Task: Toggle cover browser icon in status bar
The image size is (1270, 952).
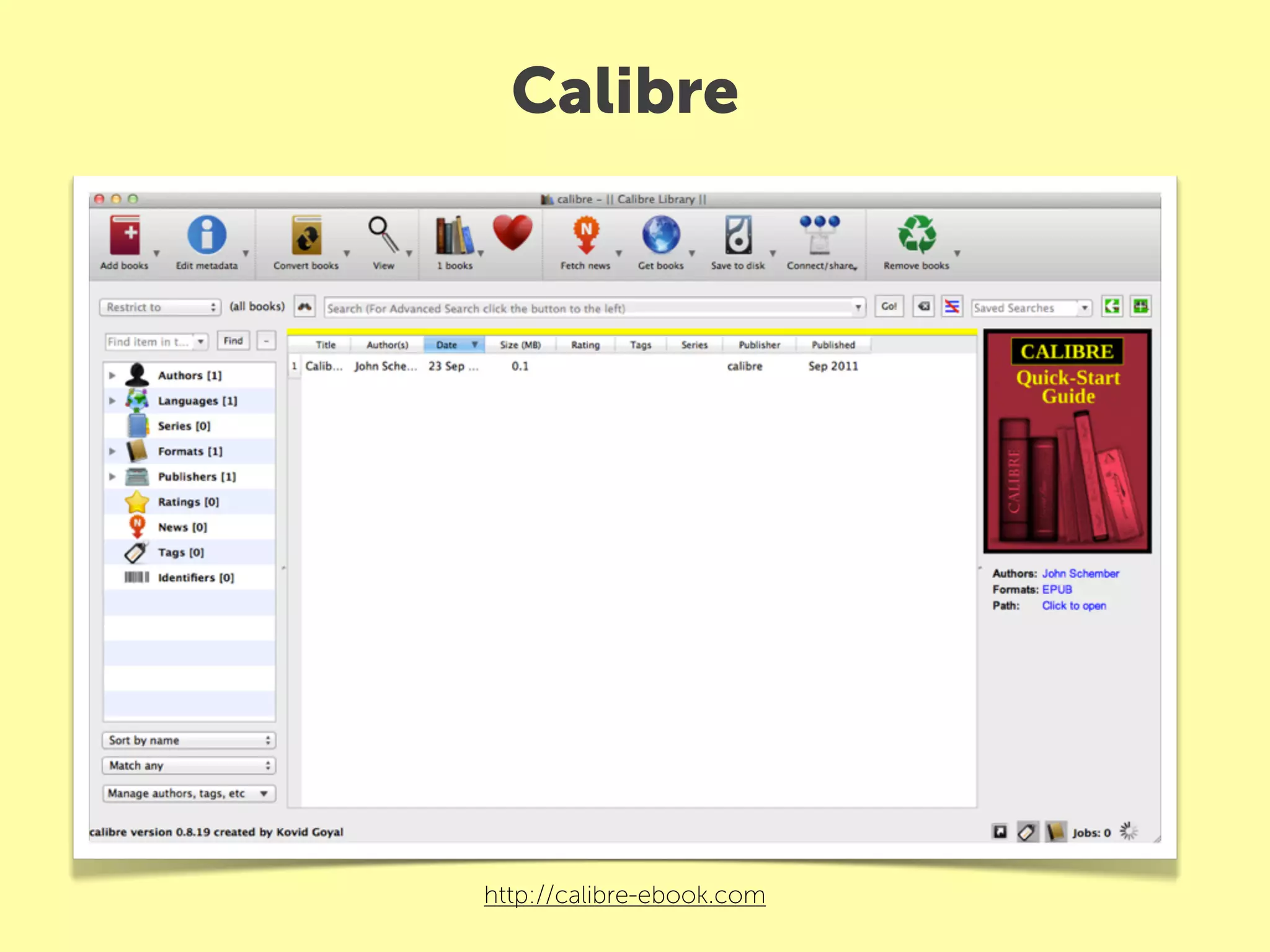Action: pyautogui.click(x=1000, y=832)
